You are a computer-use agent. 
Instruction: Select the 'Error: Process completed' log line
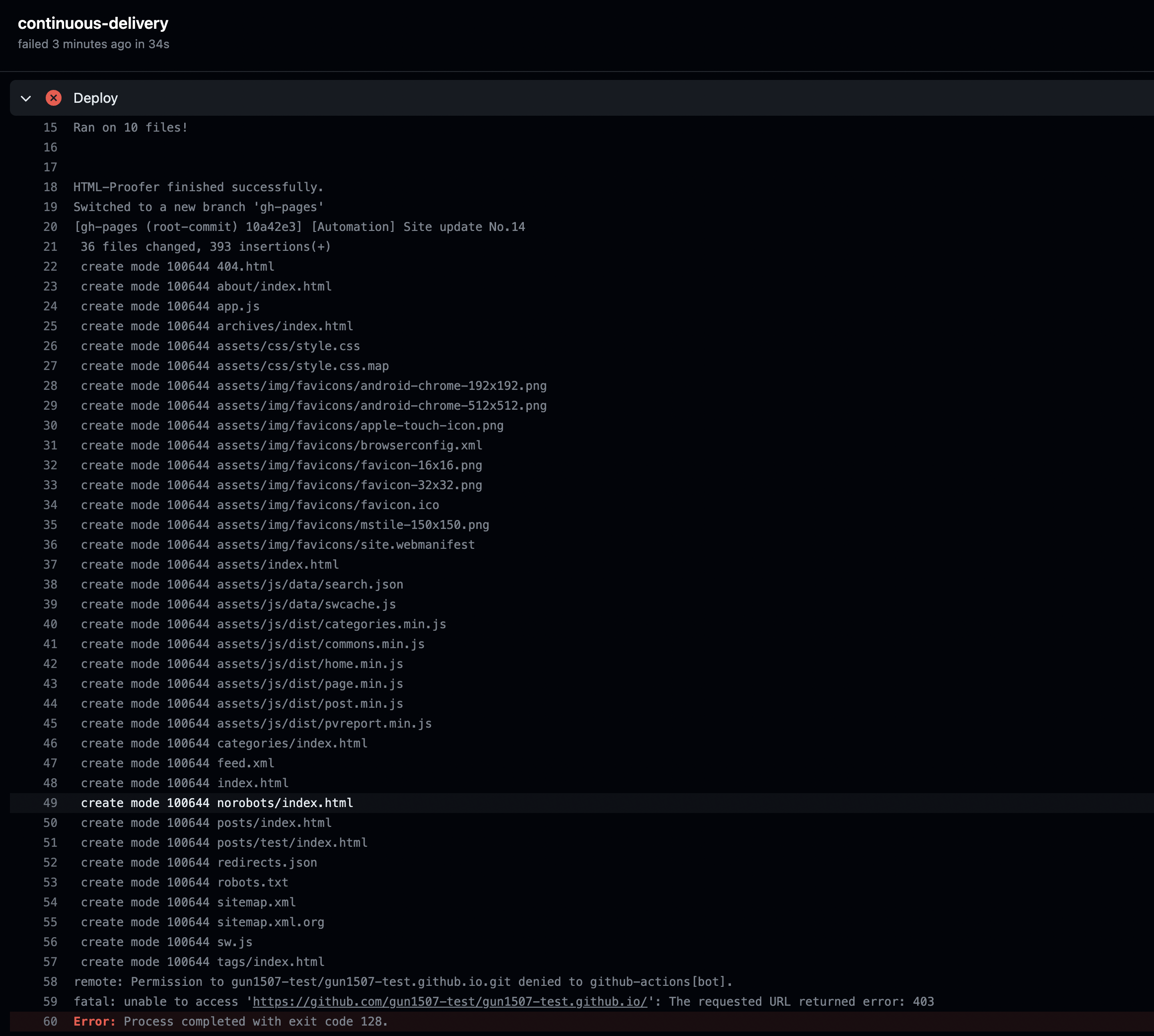coord(230,1021)
